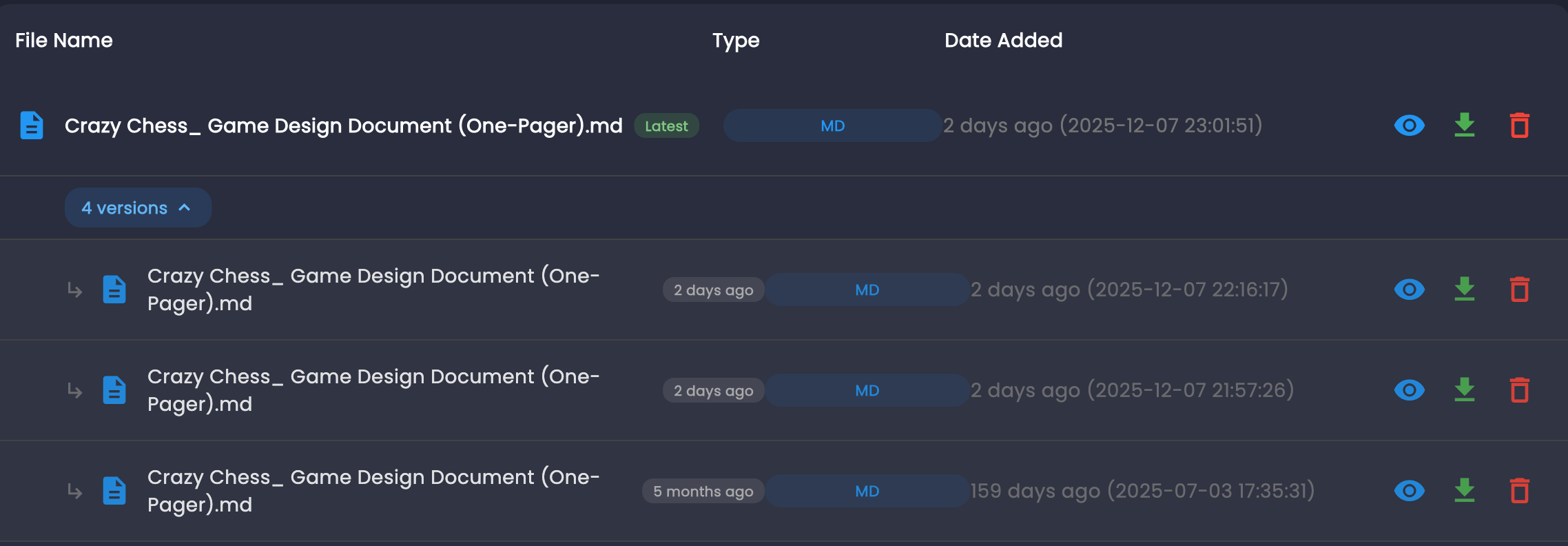Download the version from 2025-07-03
This screenshot has width=1568, height=546.
coord(1464,491)
